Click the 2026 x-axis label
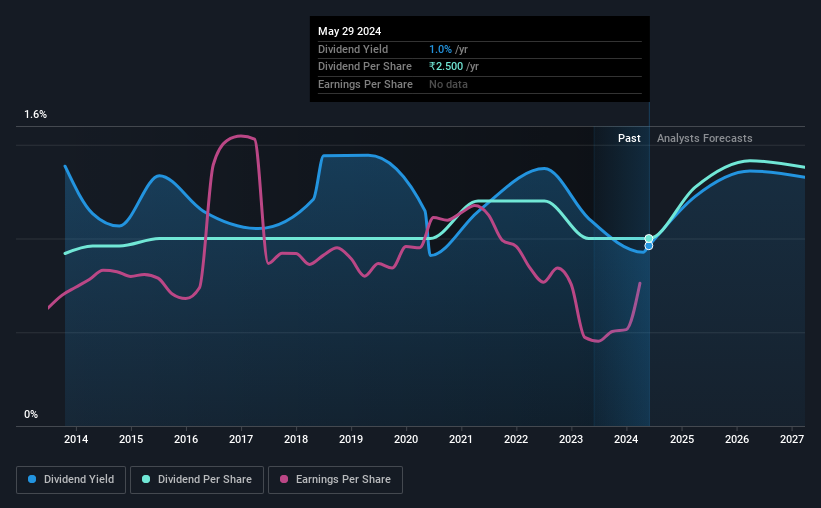Image resolution: width=821 pixels, height=508 pixels. [x=737, y=439]
